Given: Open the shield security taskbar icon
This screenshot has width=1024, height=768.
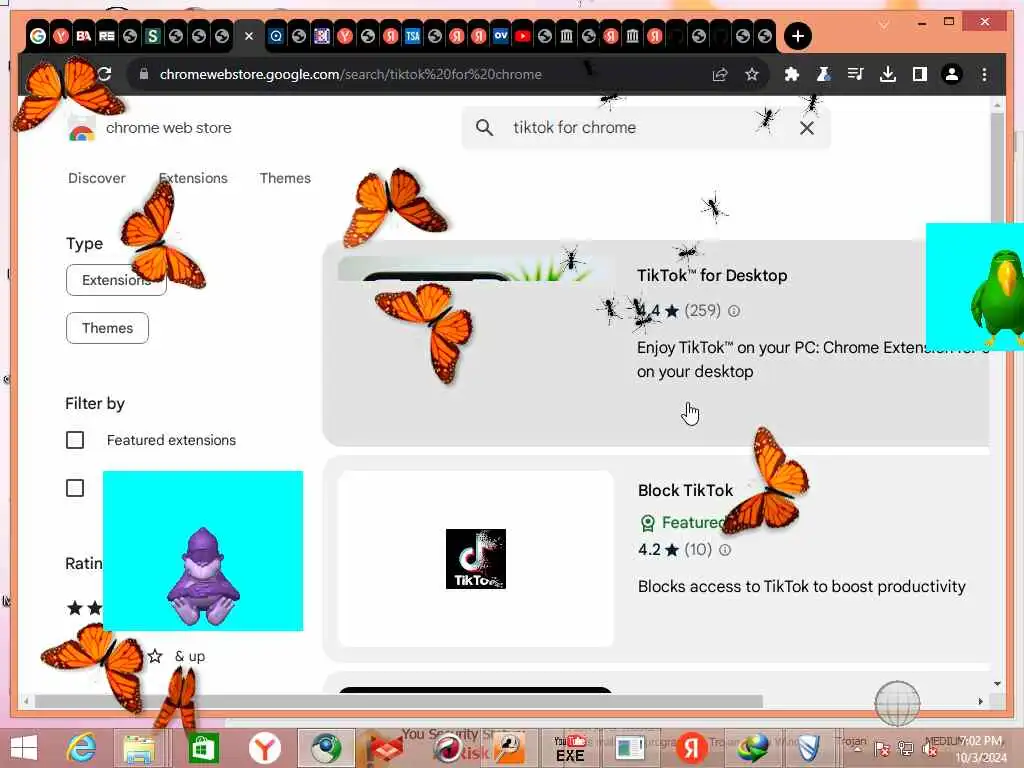Looking at the screenshot, I should (x=809, y=748).
